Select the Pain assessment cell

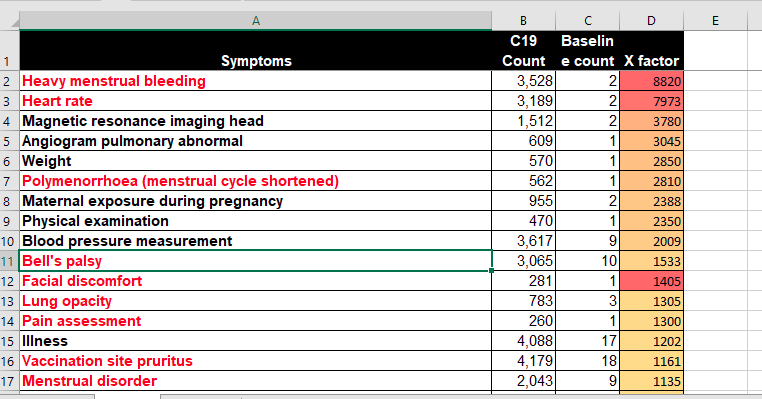coord(256,321)
